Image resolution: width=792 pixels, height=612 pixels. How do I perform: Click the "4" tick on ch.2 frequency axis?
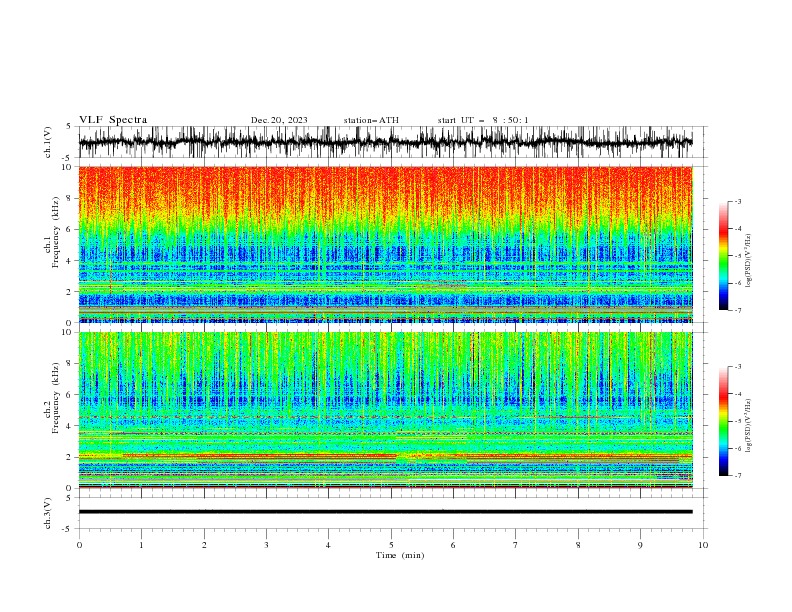tap(70, 426)
